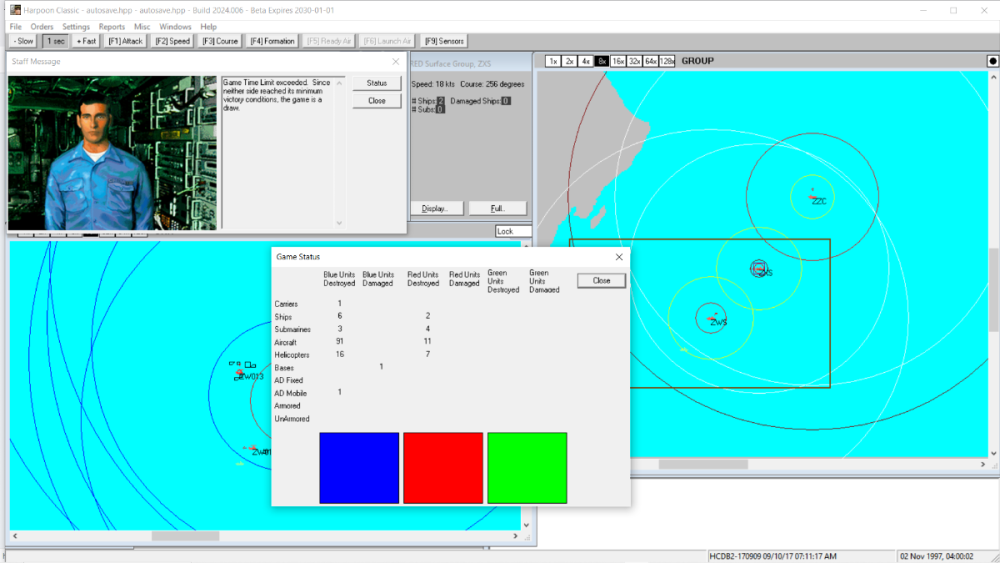
Task: Close the Game Status dialog with Close button
Action: (601, 281)
